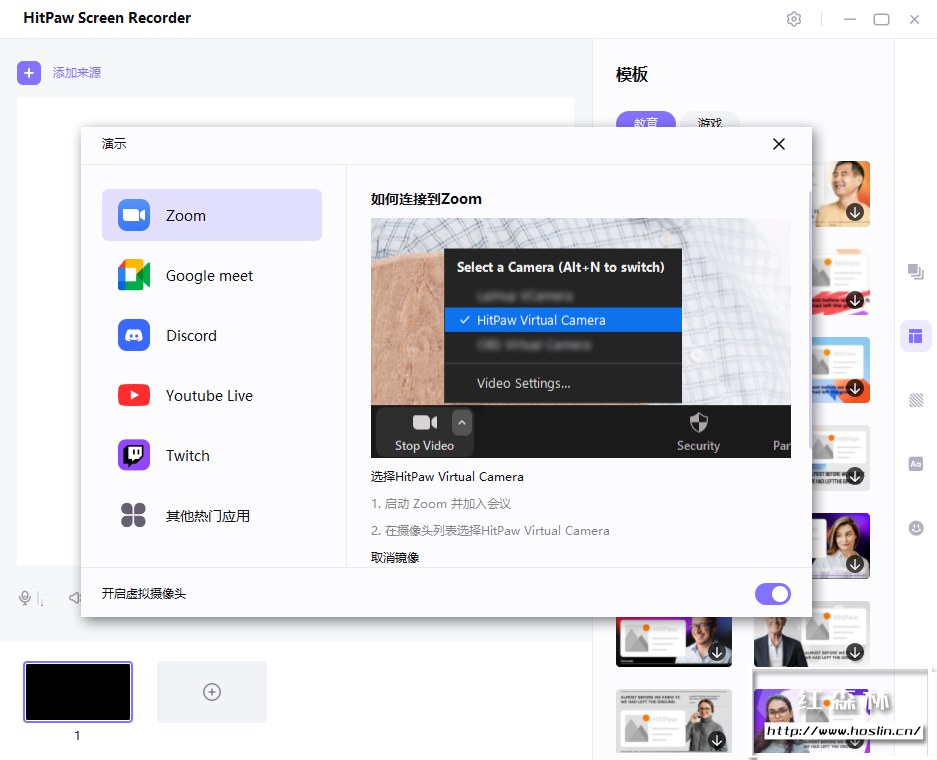Image resolution: width=937 pixels, height=760 pixels.
Task: Click the Google meet logo icon
Action: [x=134, y=275]
